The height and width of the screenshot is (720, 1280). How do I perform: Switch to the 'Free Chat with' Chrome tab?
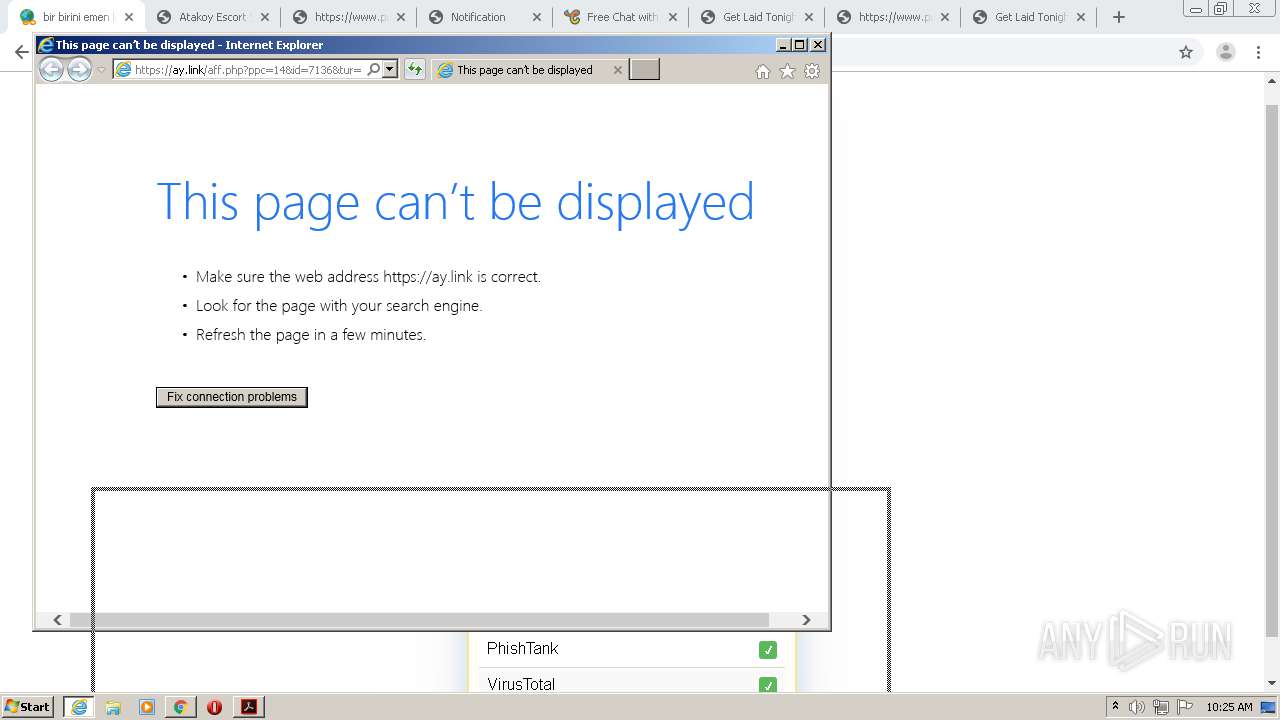(x=622, y=17)
